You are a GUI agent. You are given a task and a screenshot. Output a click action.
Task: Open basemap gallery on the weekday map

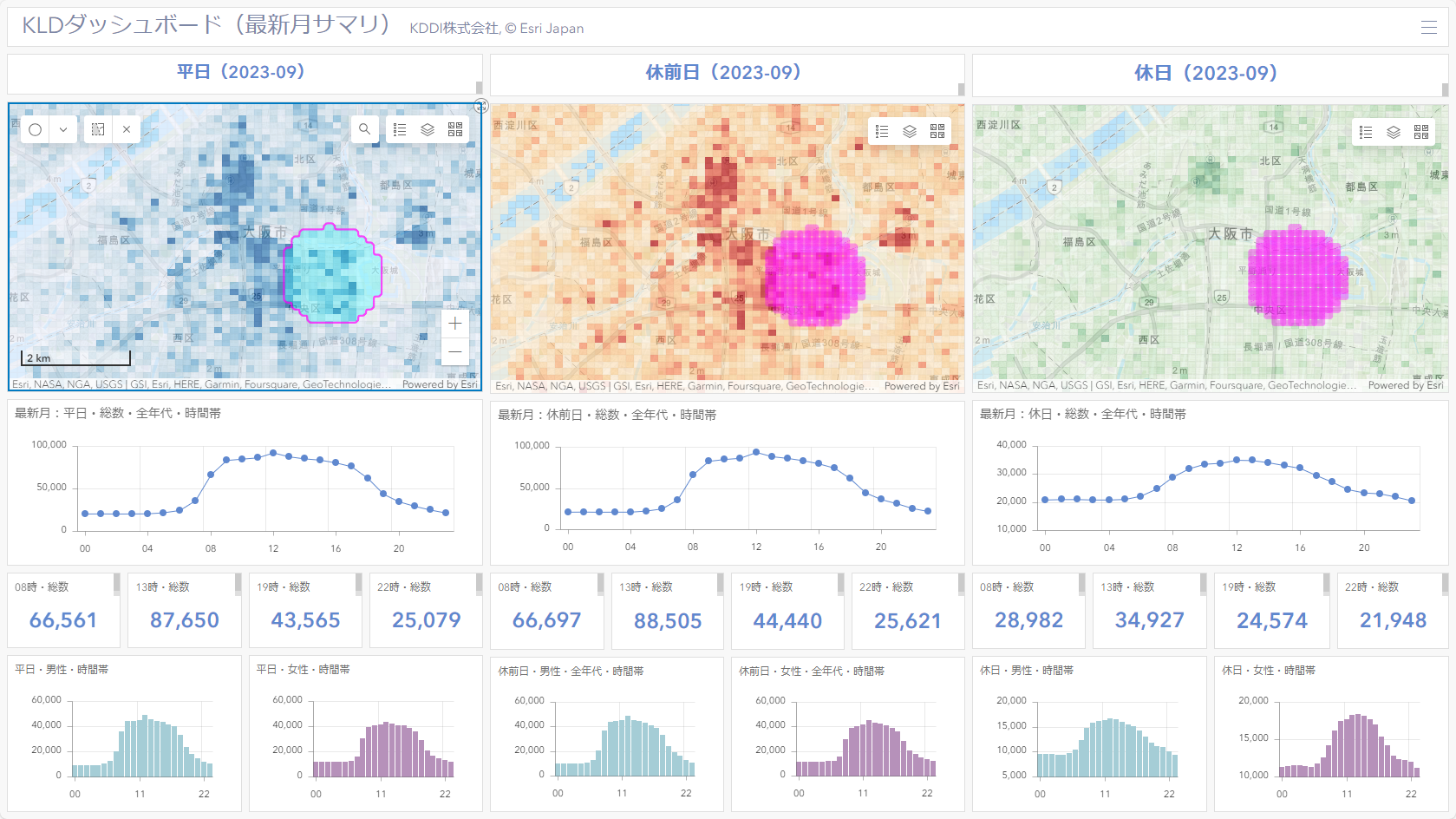pos(455,129)
